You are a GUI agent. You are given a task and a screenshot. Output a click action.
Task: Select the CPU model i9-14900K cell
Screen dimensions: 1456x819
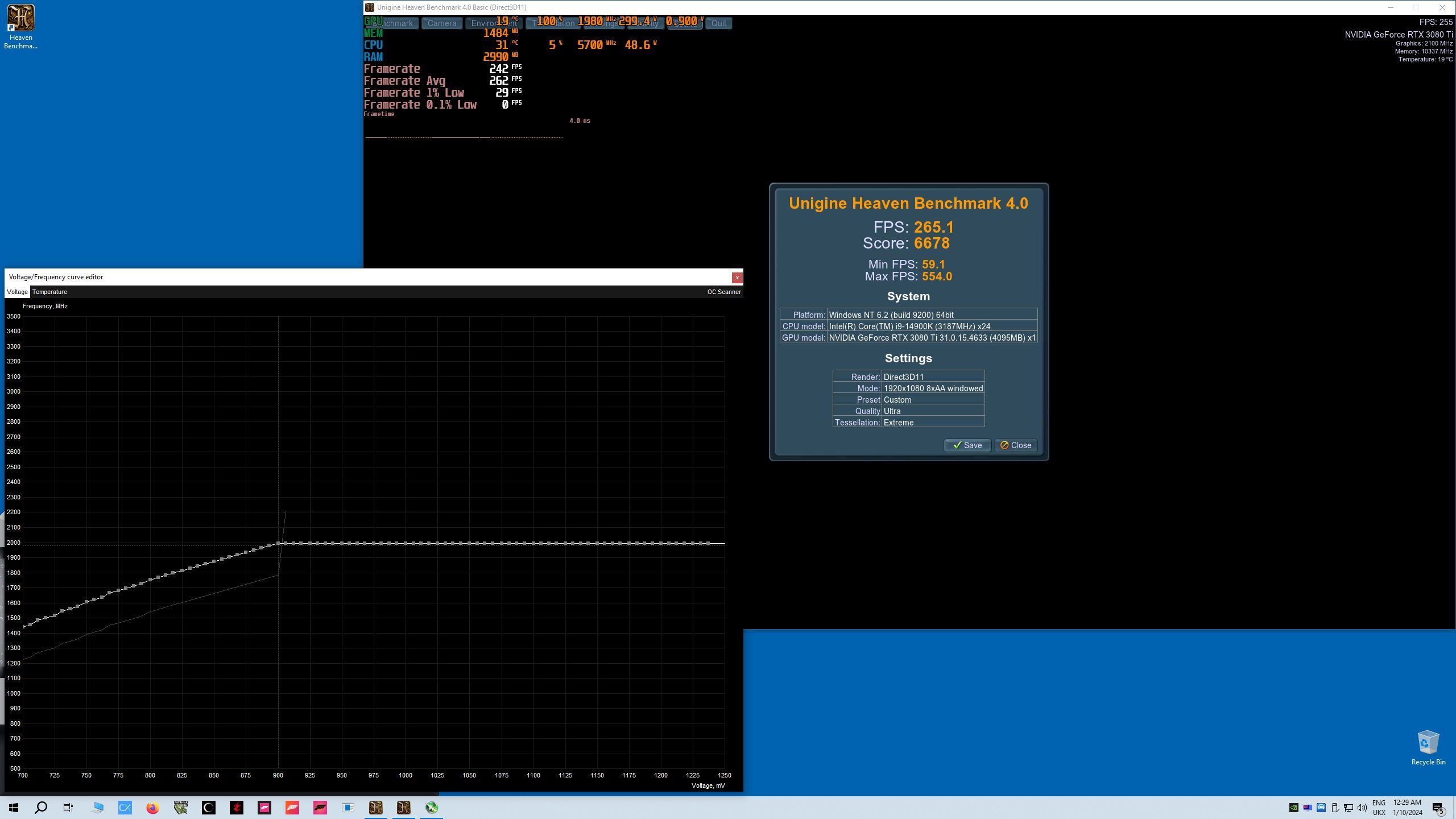pyautogui.click(x=932, y=326)
